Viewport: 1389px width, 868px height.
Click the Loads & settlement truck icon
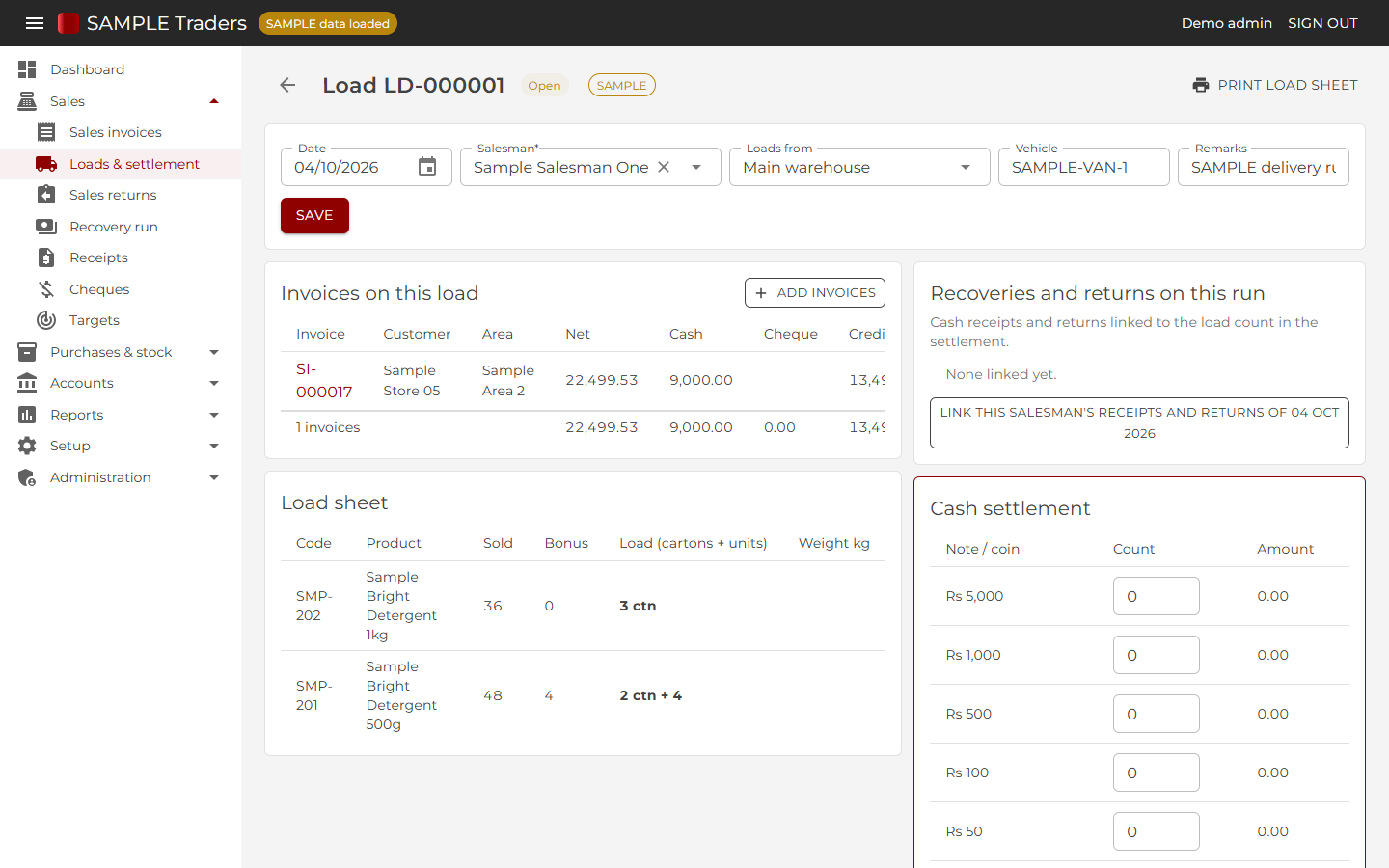(46, 164)
